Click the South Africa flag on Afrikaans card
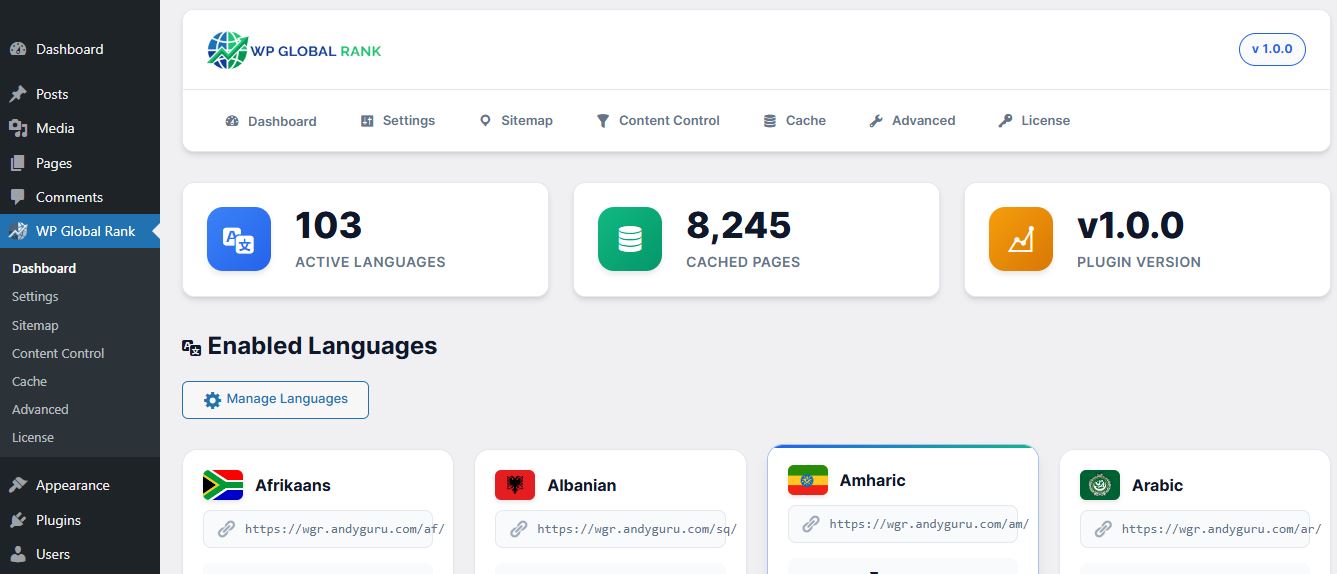The width and height of the screenshot is (1337, 574). [x=223, y=485]
